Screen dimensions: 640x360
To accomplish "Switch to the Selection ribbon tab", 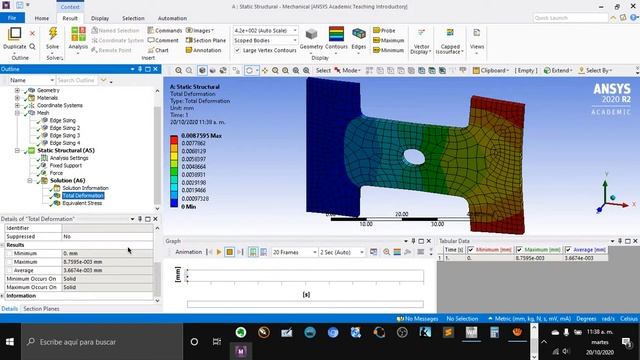I will (x=133, y=18).
